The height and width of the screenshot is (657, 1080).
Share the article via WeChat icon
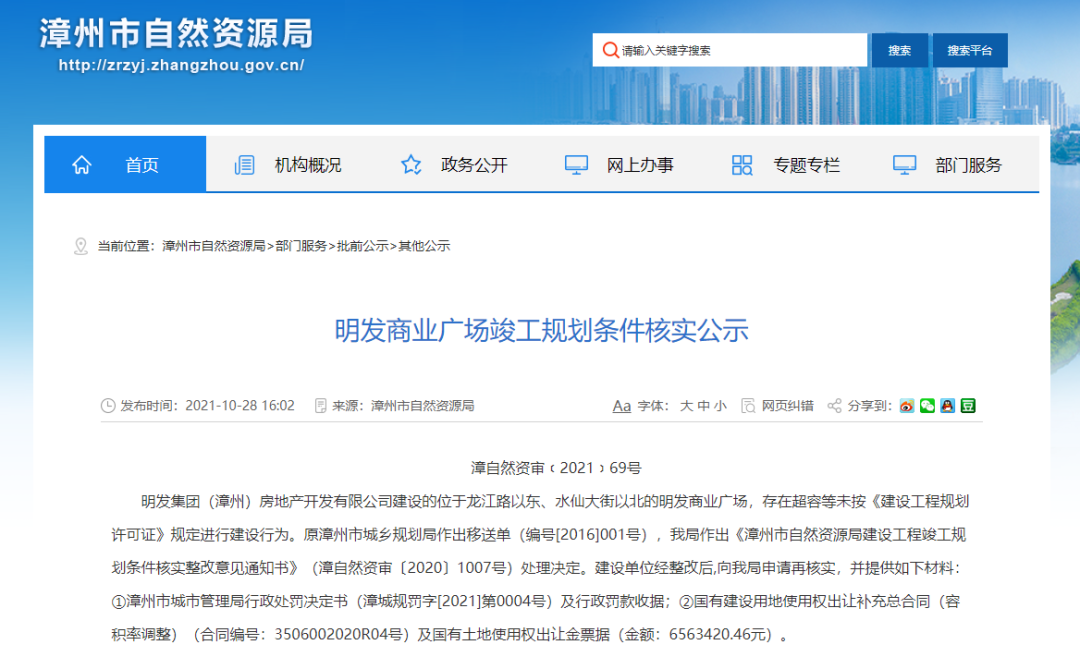(927, 406)
